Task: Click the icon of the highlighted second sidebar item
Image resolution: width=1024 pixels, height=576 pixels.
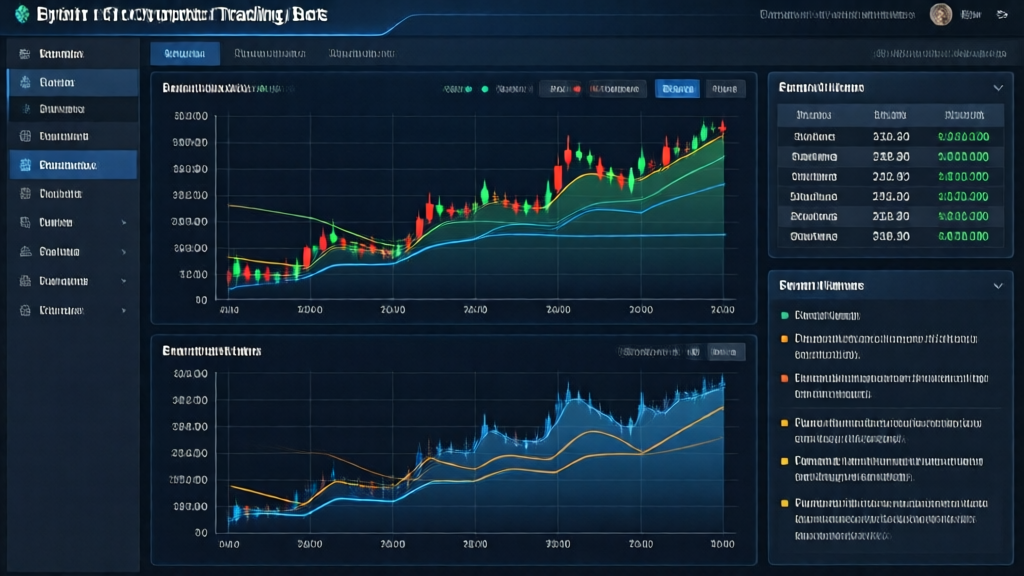Action: 25,82
